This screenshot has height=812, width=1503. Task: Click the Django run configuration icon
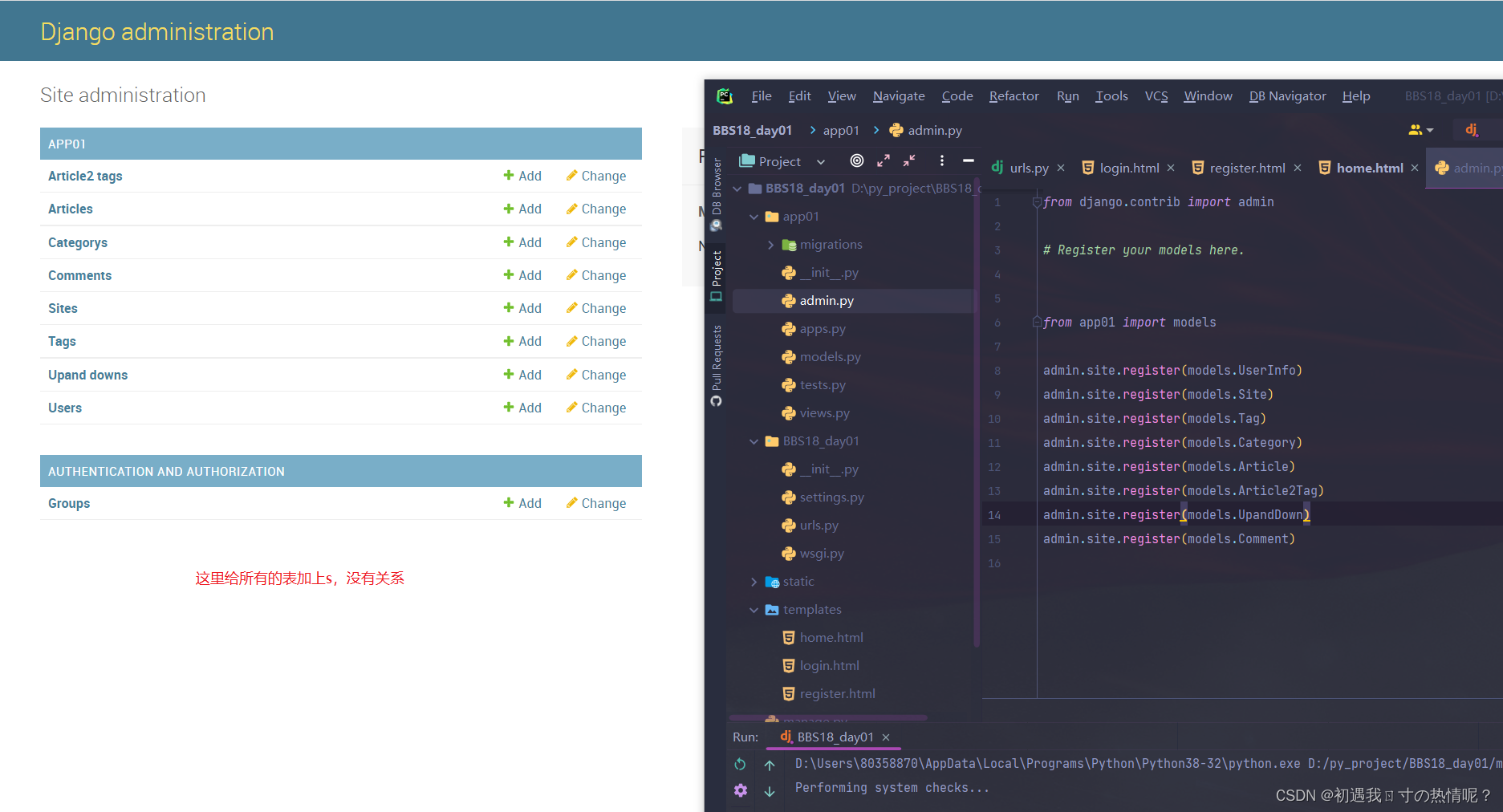pos(1473,129)
